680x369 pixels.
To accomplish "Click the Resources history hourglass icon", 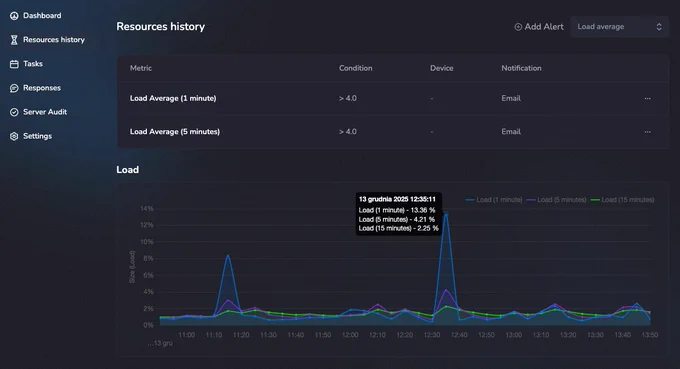I will [14, 40].
